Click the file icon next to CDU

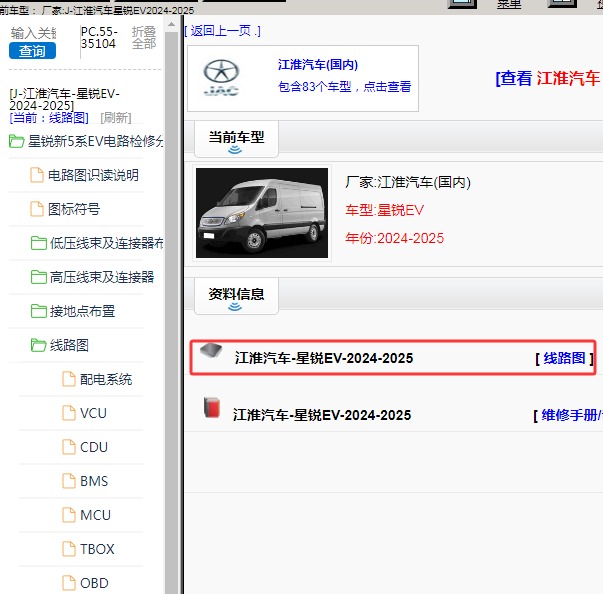coord(69,447)
